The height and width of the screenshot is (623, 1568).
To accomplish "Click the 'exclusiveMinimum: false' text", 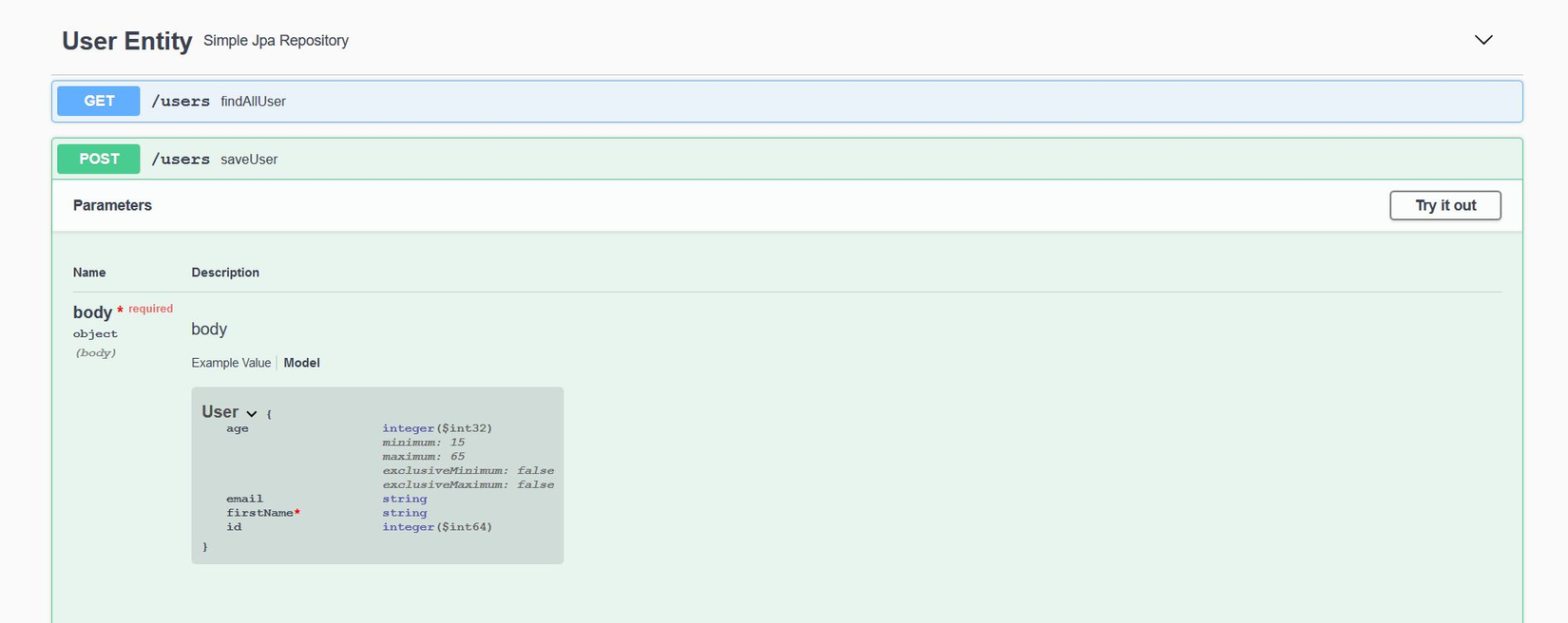I will click(x=468, y=471).
